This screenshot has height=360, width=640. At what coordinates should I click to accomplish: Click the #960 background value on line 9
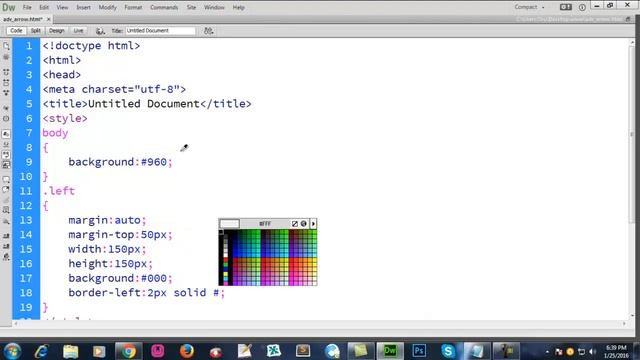click(x=154, y=162)
